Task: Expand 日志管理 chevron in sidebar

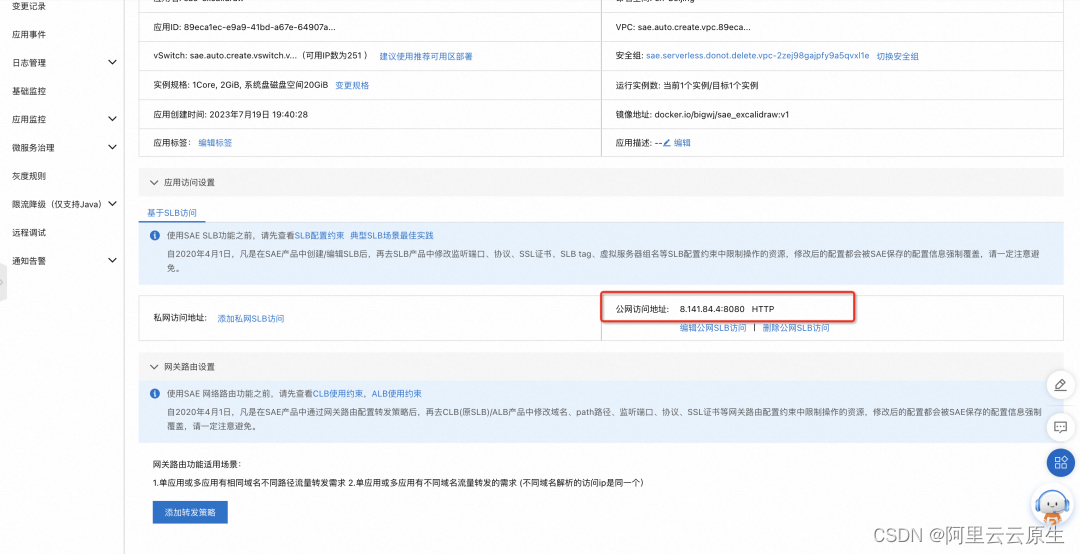Action: coord(113,63)
